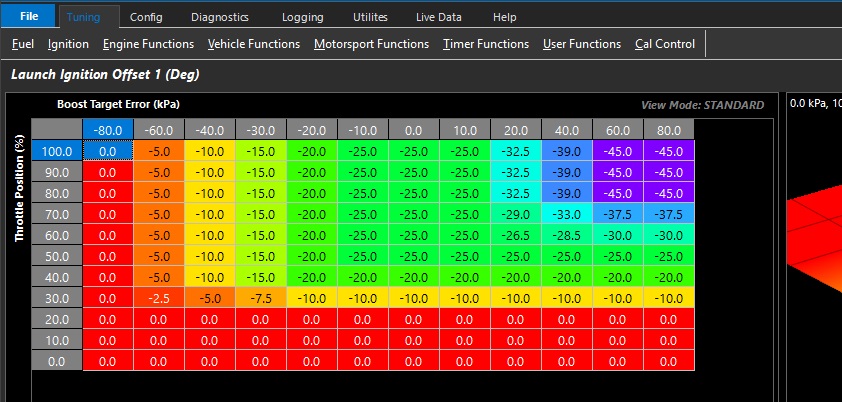Click the cell with value -29.0
The height and width of the screenshot is (402, 842).
516,213
